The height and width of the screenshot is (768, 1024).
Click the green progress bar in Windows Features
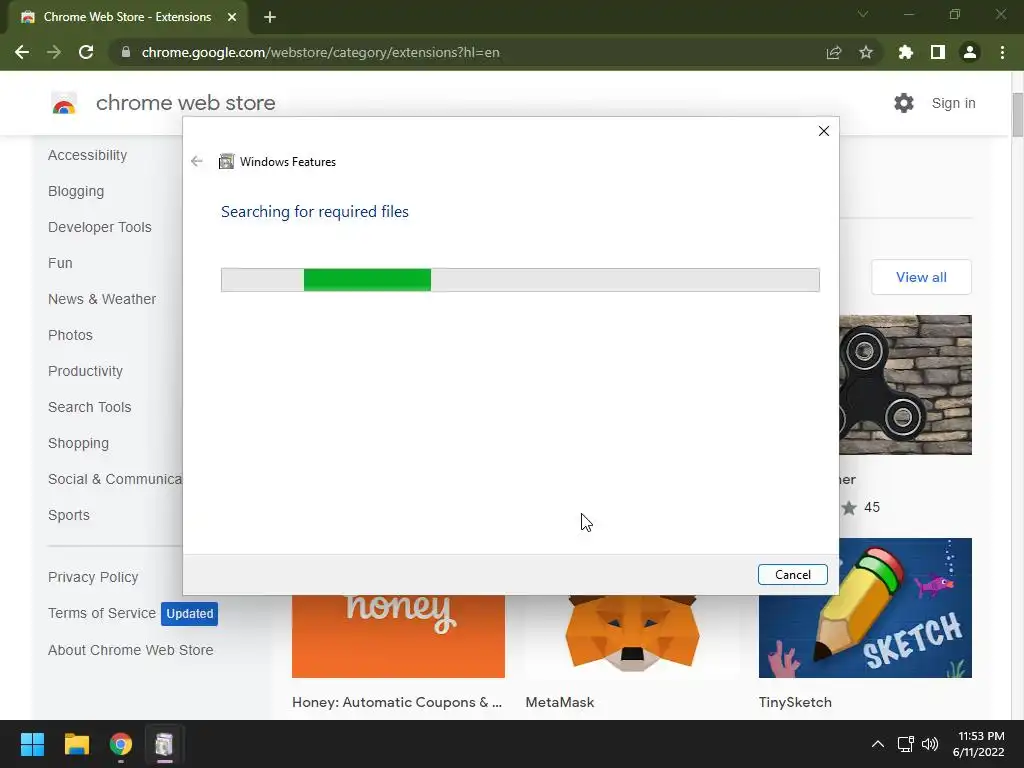[x=367, y=280]
